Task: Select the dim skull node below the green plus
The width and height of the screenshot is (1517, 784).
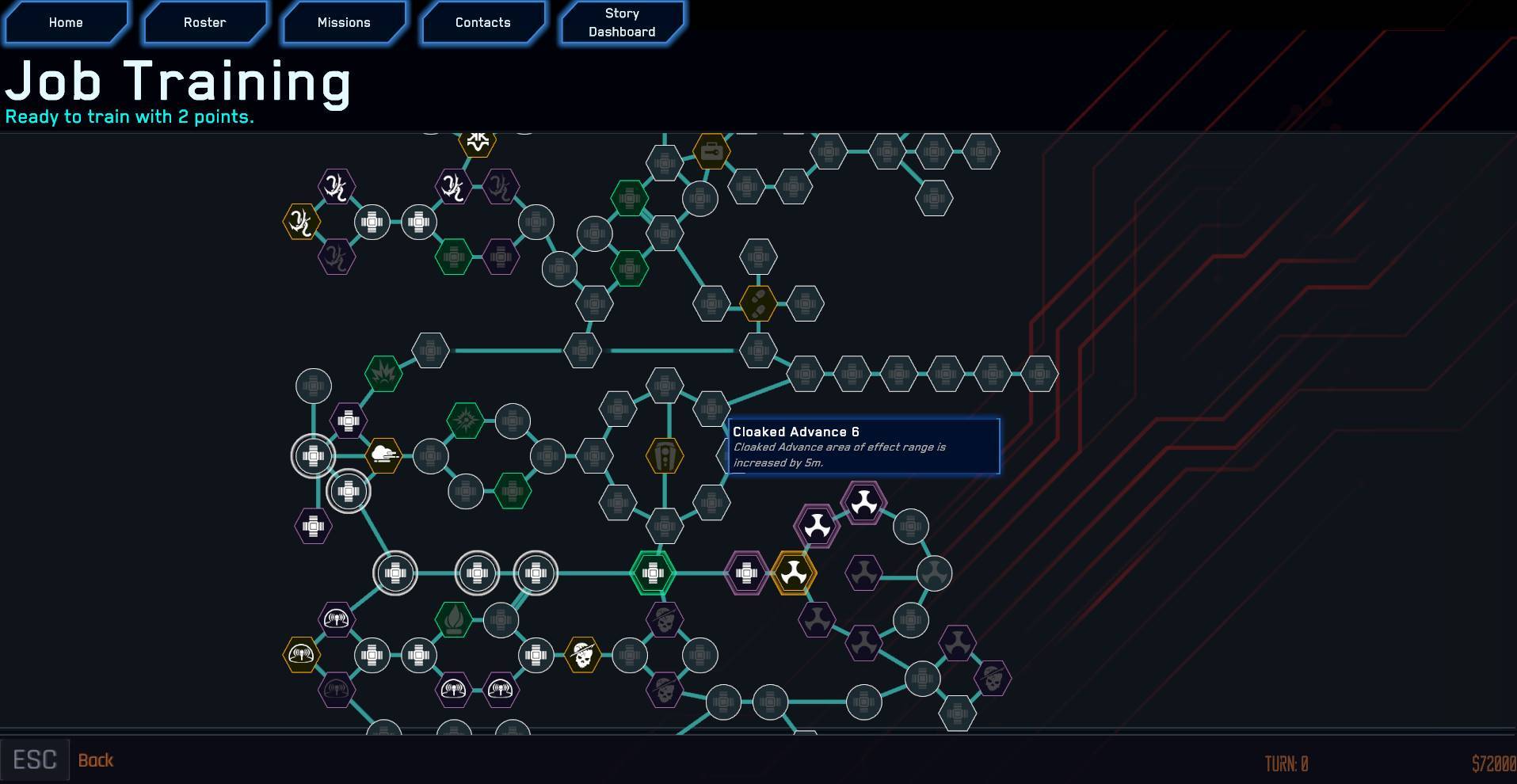Action: 664,619
